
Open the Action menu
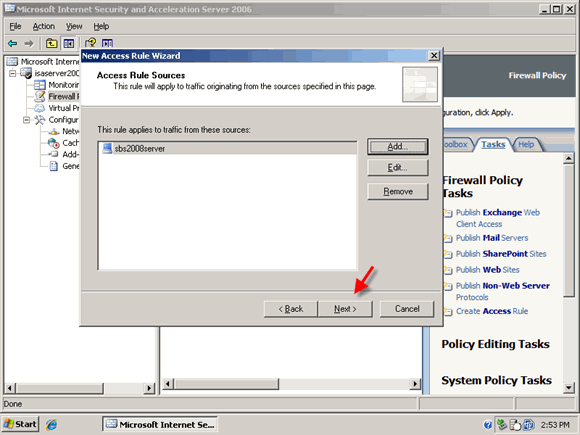pyautogui.click(x=44, y=26)
